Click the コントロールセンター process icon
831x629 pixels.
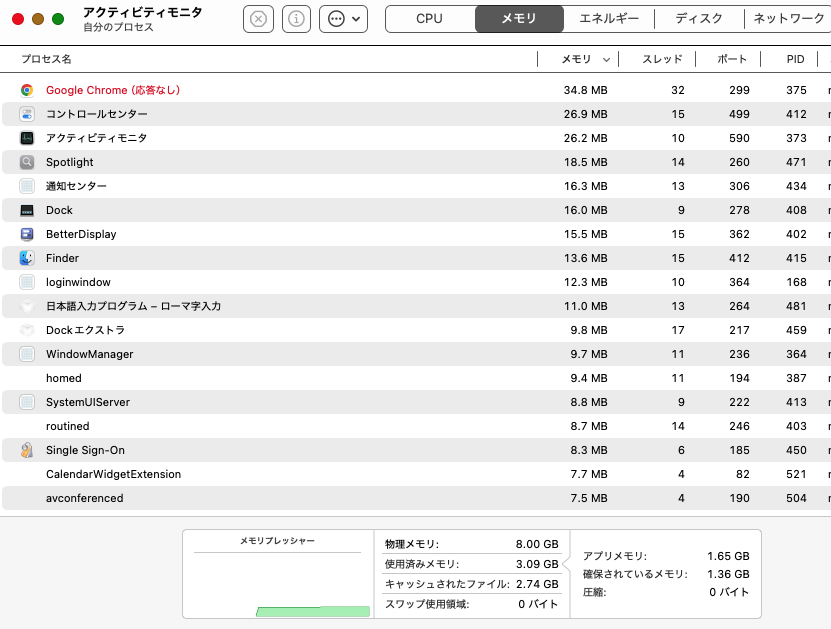(x=27, y=114)
